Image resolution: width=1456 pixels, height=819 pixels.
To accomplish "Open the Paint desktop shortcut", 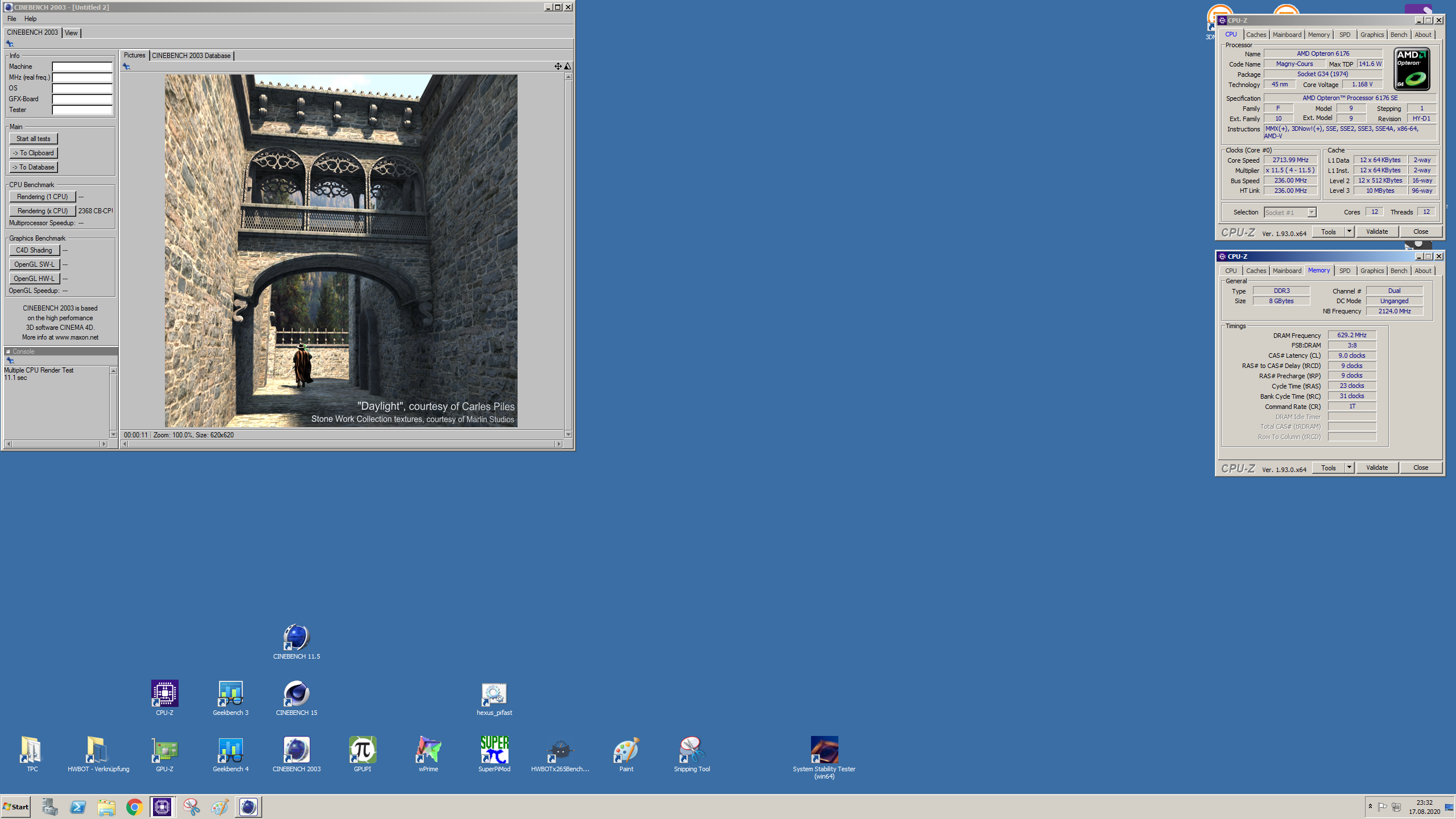I will click(x=626, y=754).
